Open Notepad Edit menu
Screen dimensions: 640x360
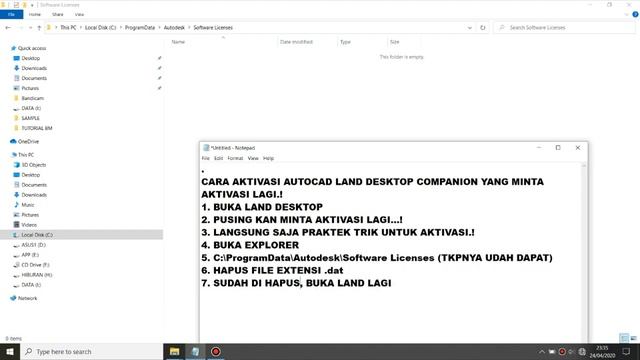219,158
